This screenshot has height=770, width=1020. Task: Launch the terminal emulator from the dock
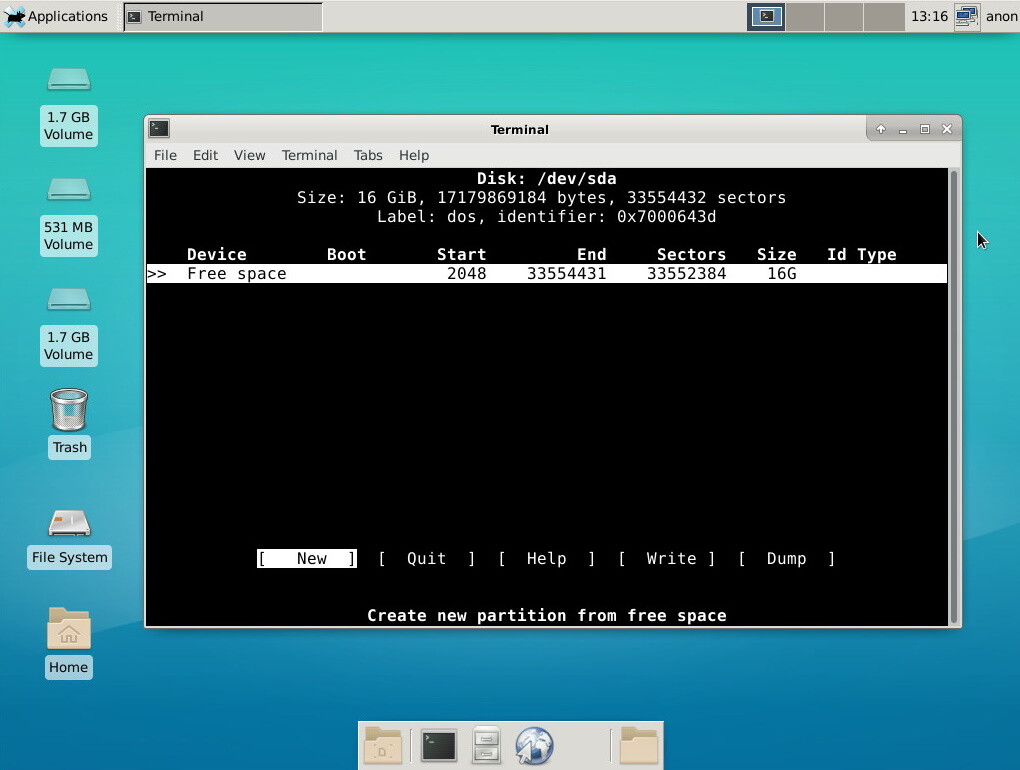[x=439, y=746]
